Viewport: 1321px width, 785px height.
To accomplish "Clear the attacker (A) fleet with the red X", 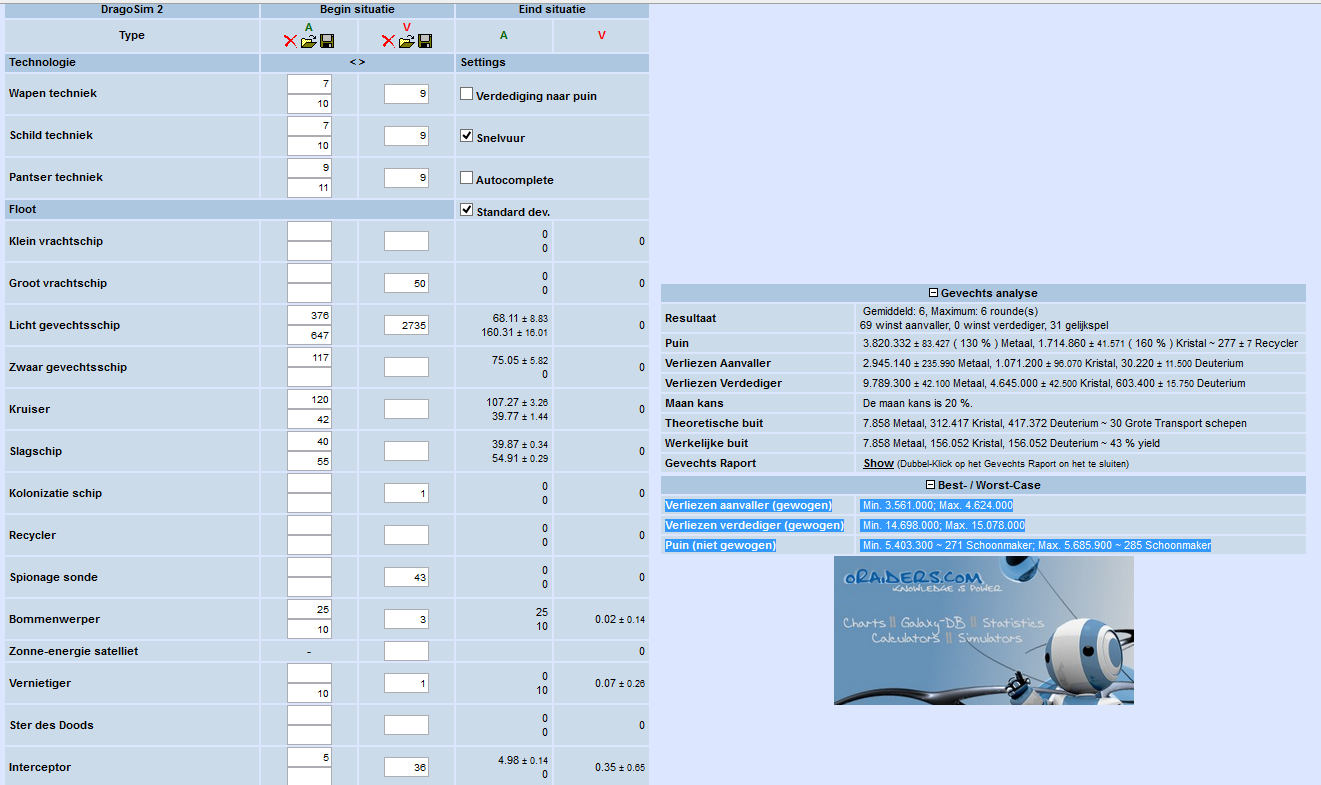I will 290,41.
